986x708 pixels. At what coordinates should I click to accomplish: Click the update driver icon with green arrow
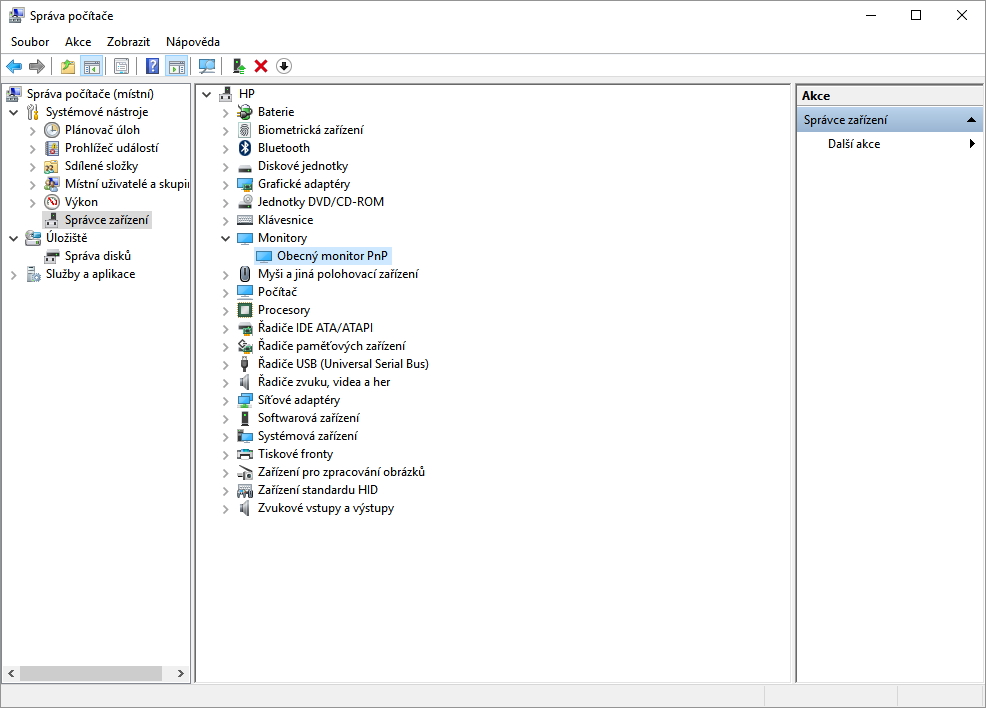coord(238,66)
